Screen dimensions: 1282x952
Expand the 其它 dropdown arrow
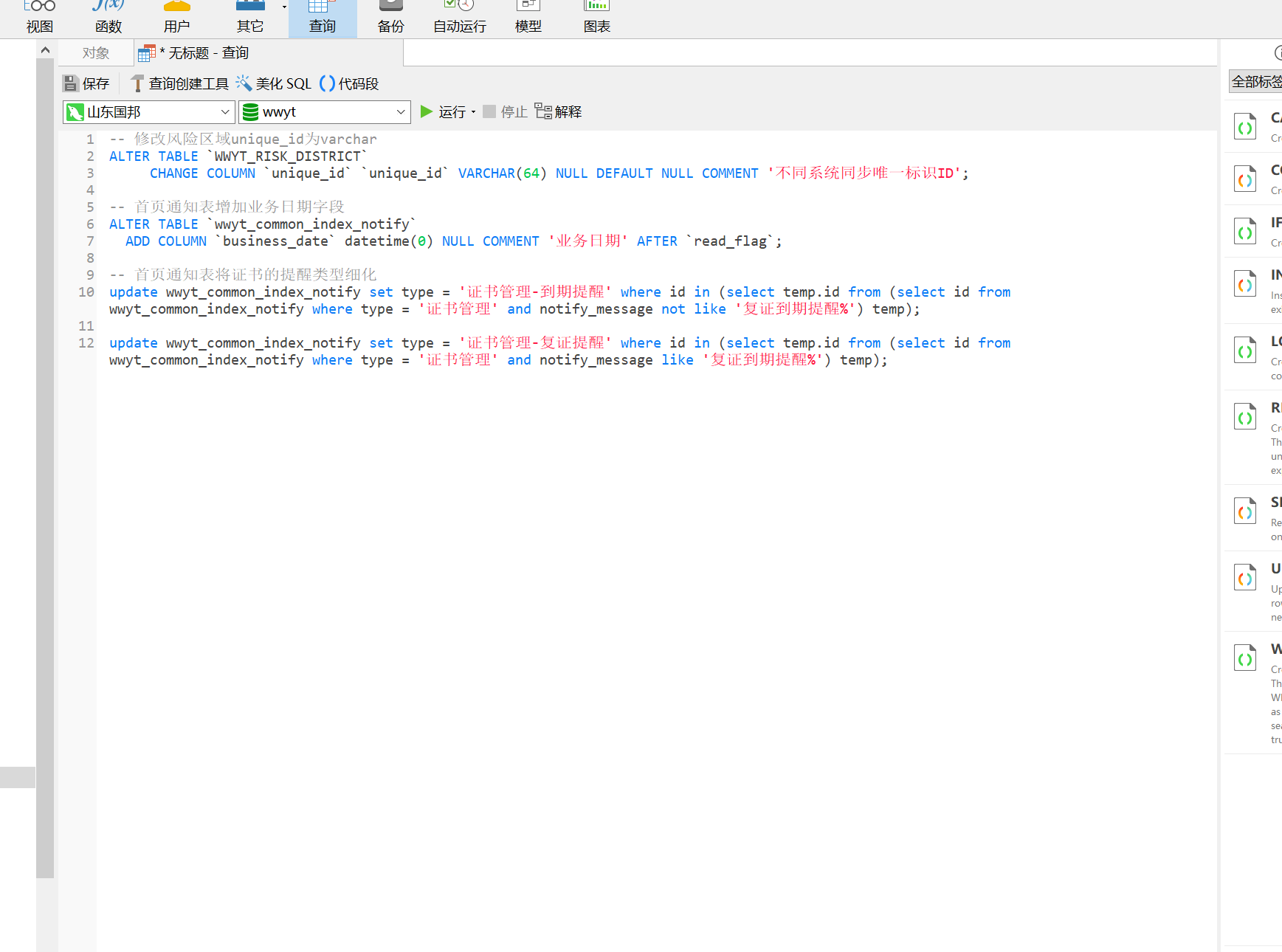pyautogui.click(x=284, y=7)
